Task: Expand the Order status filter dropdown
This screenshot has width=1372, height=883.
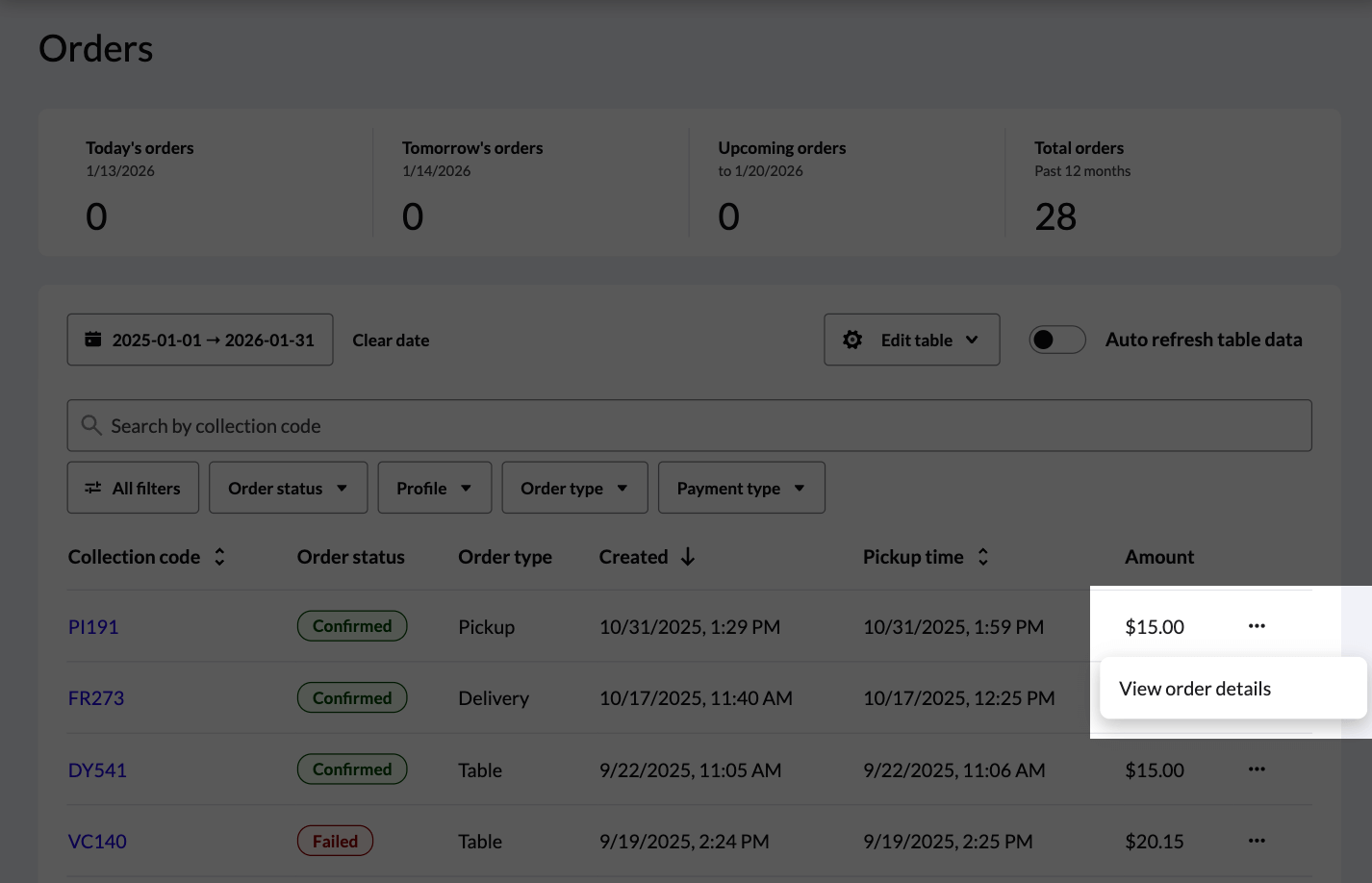Action: [x=288, y=488]
